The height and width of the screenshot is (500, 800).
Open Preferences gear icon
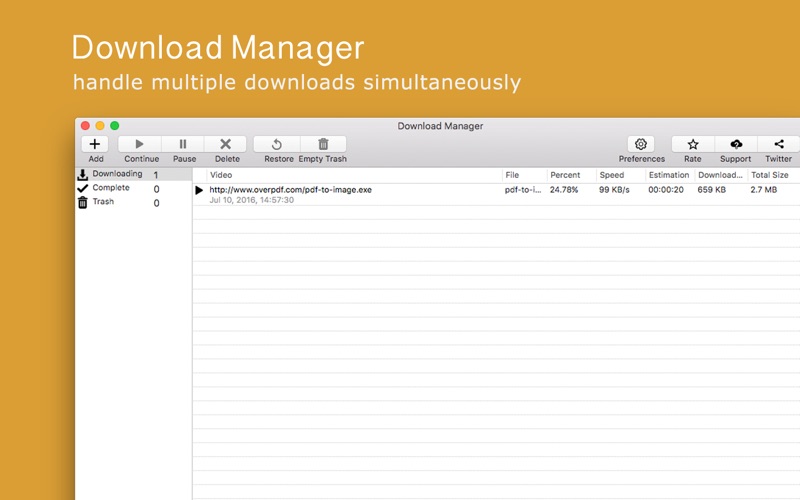coord(641,144)
